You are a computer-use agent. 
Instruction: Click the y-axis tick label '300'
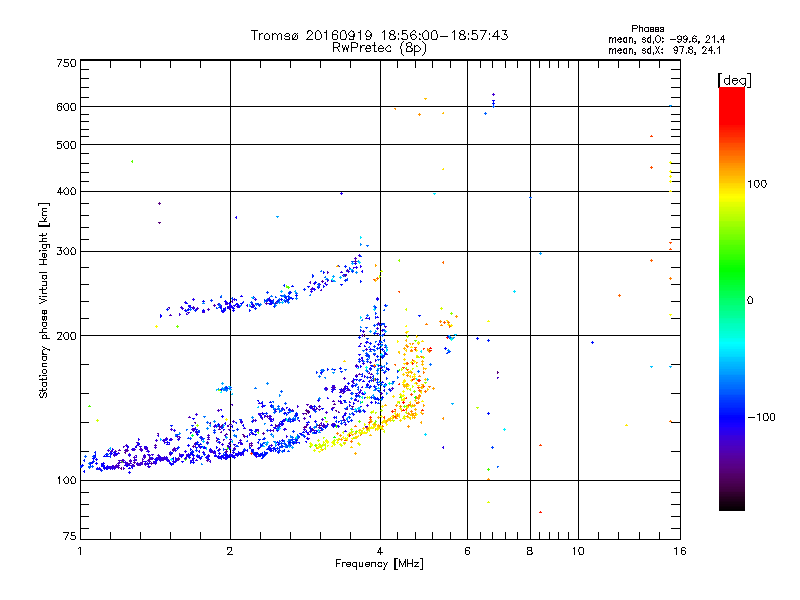click(66, 252)
